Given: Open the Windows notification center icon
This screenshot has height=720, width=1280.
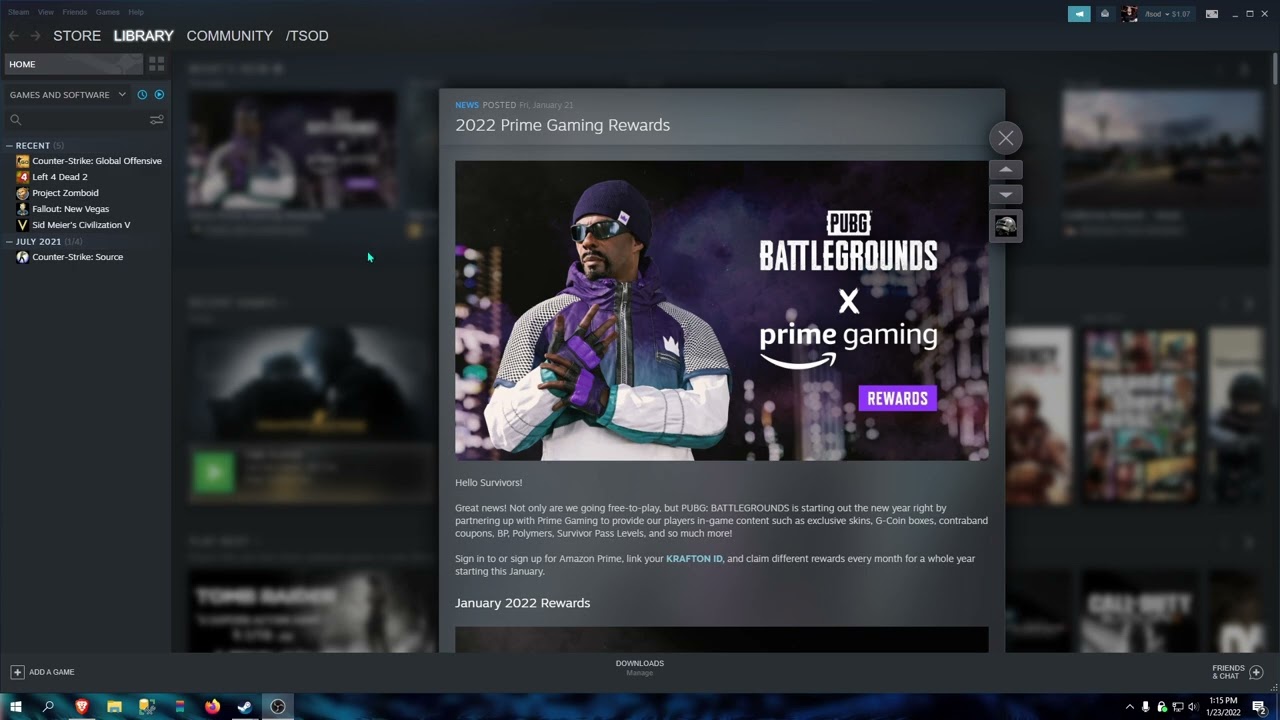Looking at the screenshot, I should pos(1259,707).
